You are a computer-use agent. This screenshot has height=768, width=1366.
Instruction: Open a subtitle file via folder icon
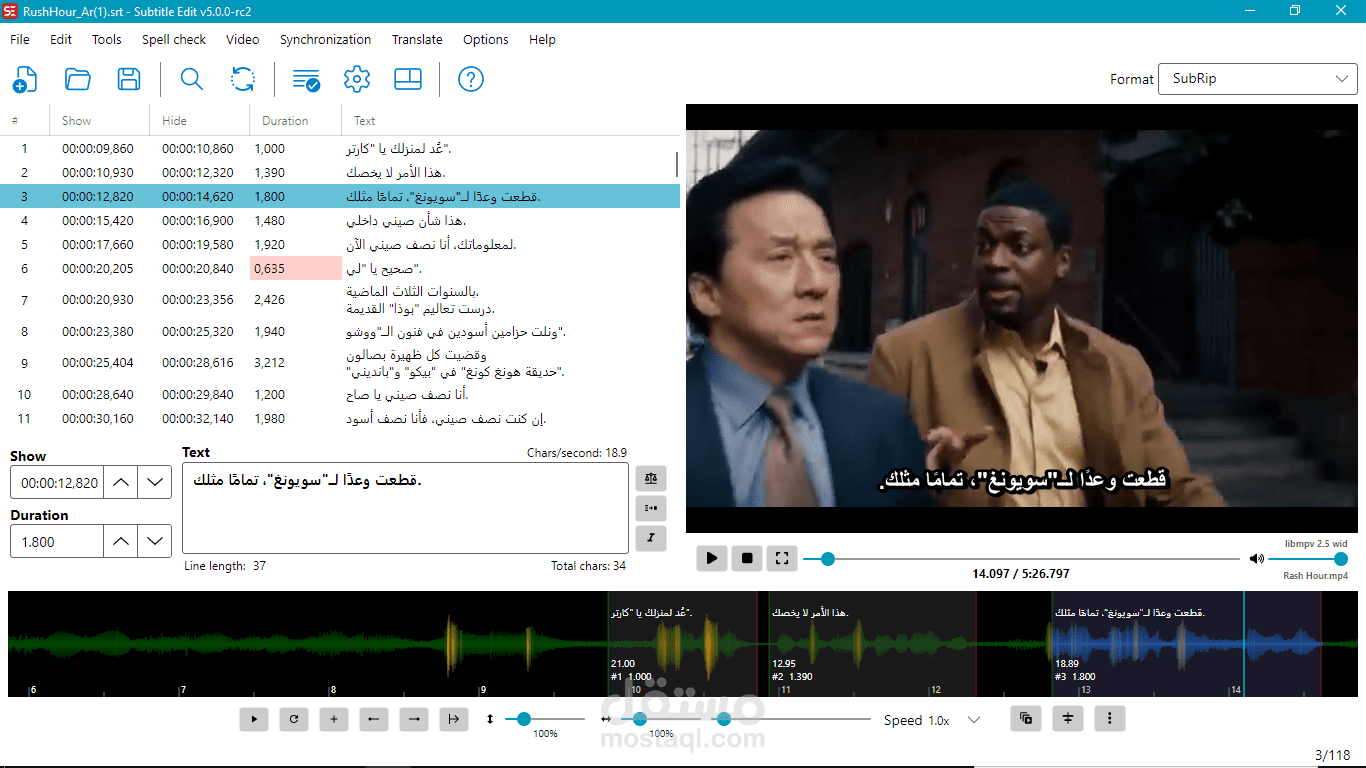point(77,79)
